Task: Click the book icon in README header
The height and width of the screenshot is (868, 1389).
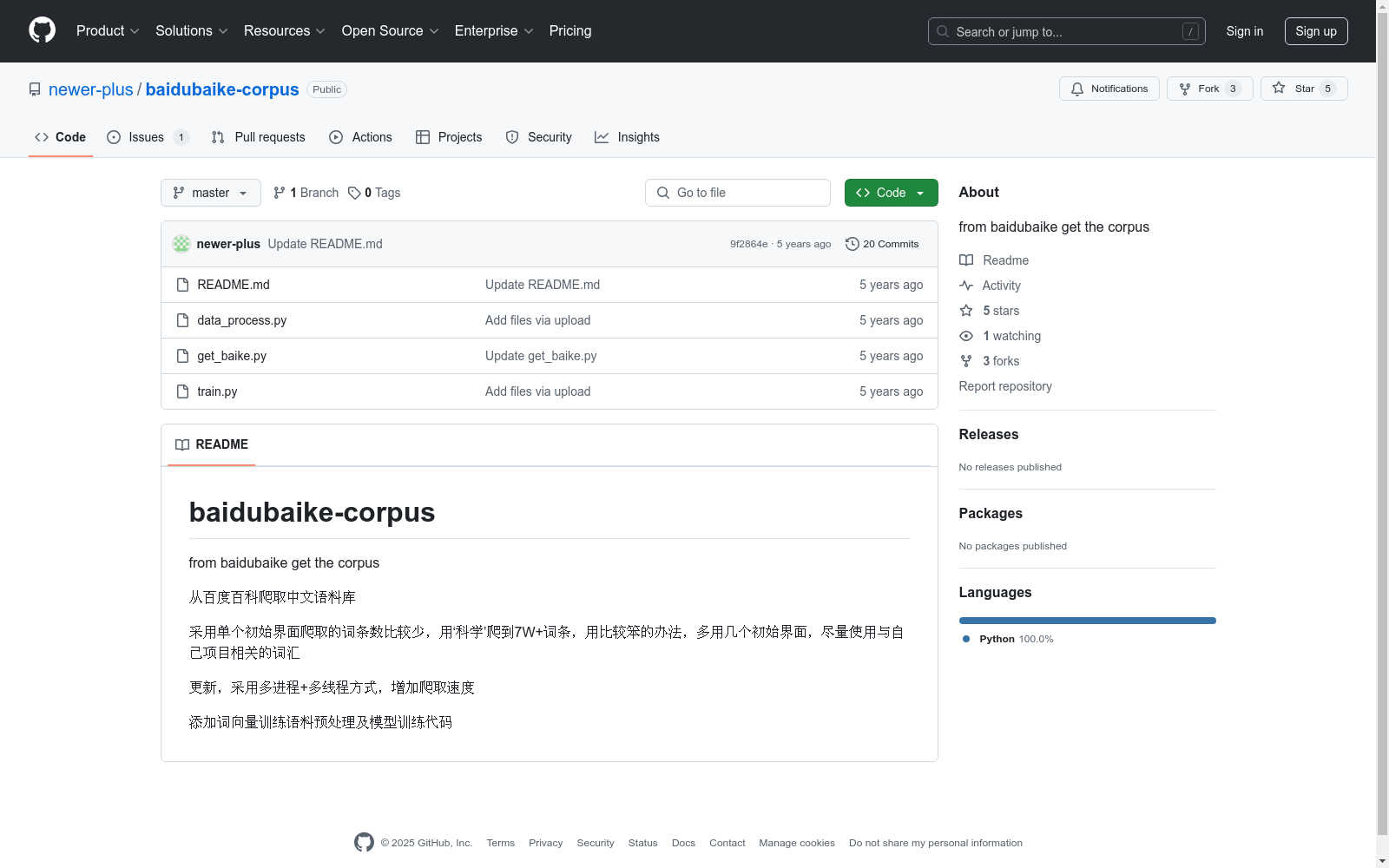Action: [182, 444]
